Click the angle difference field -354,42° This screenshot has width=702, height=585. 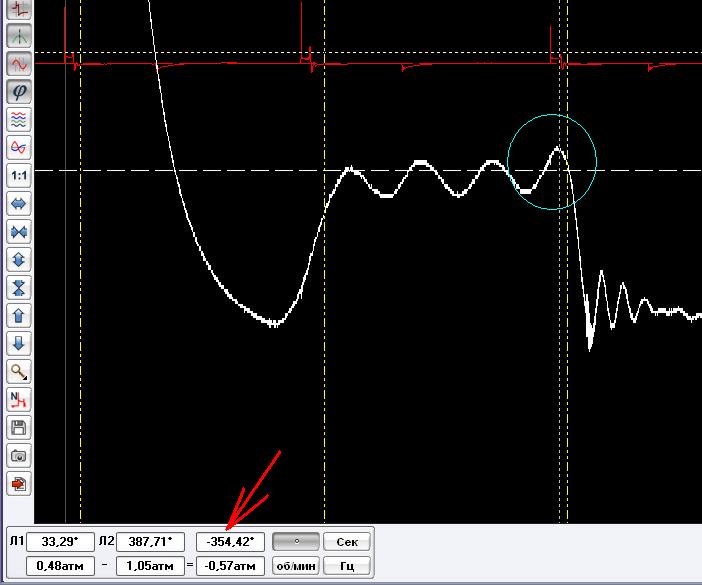(230, 542)
